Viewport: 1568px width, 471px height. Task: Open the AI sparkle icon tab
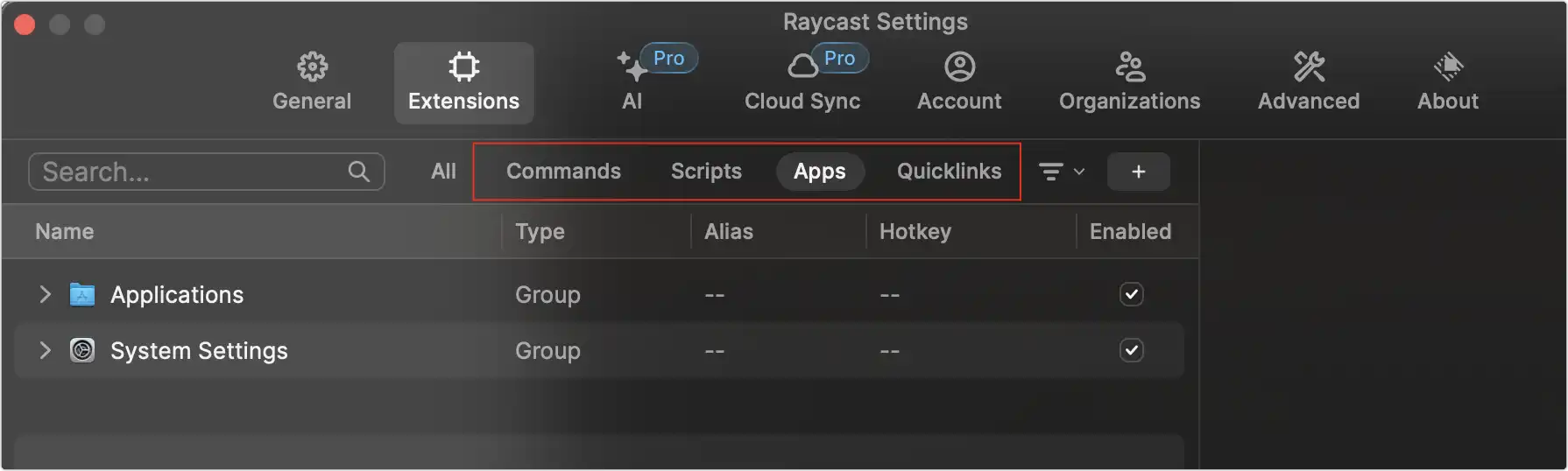coord(631,67)
